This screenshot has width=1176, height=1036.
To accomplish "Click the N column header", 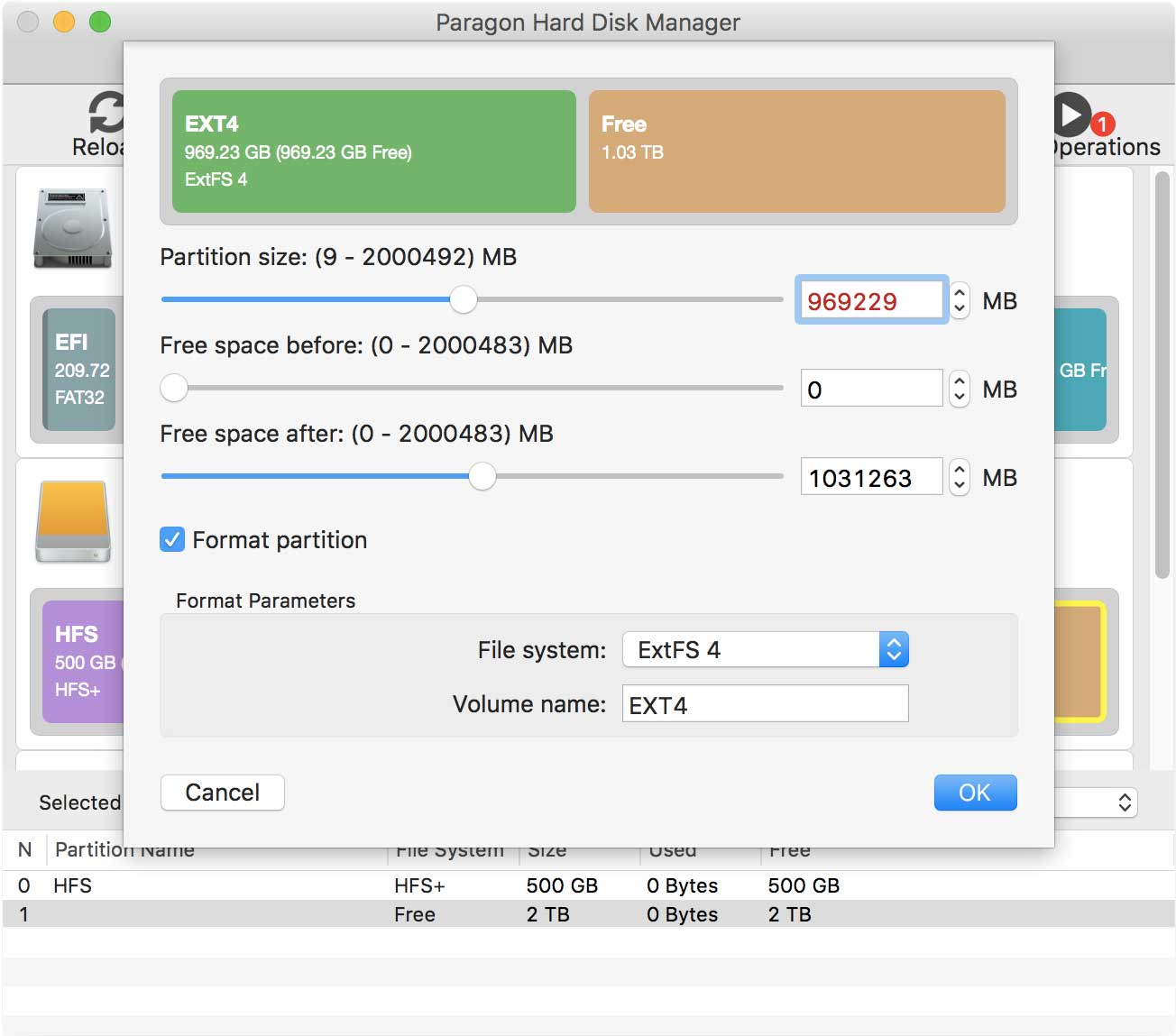I will 25,849.
